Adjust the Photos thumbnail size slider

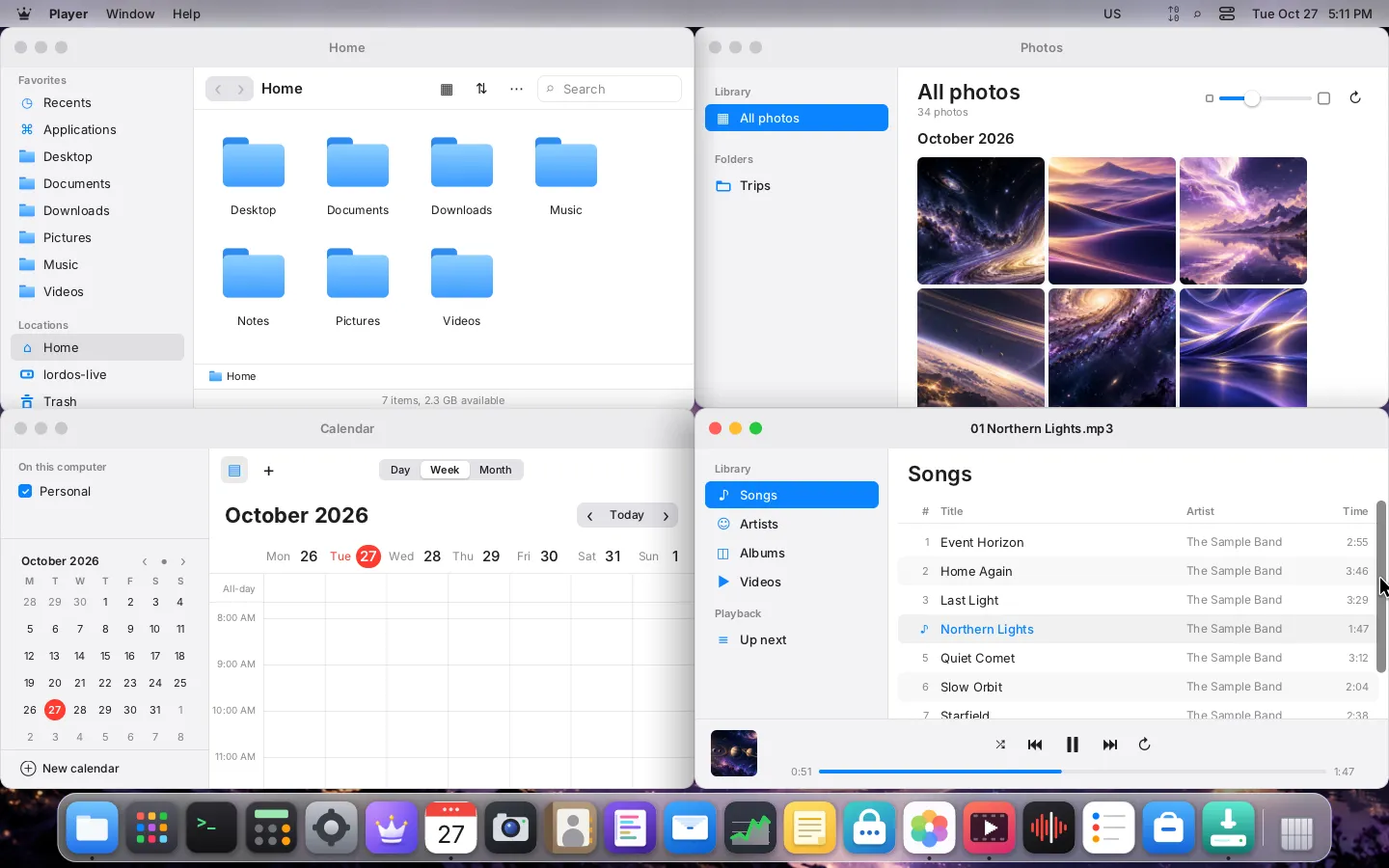[x=1266, y=98]
